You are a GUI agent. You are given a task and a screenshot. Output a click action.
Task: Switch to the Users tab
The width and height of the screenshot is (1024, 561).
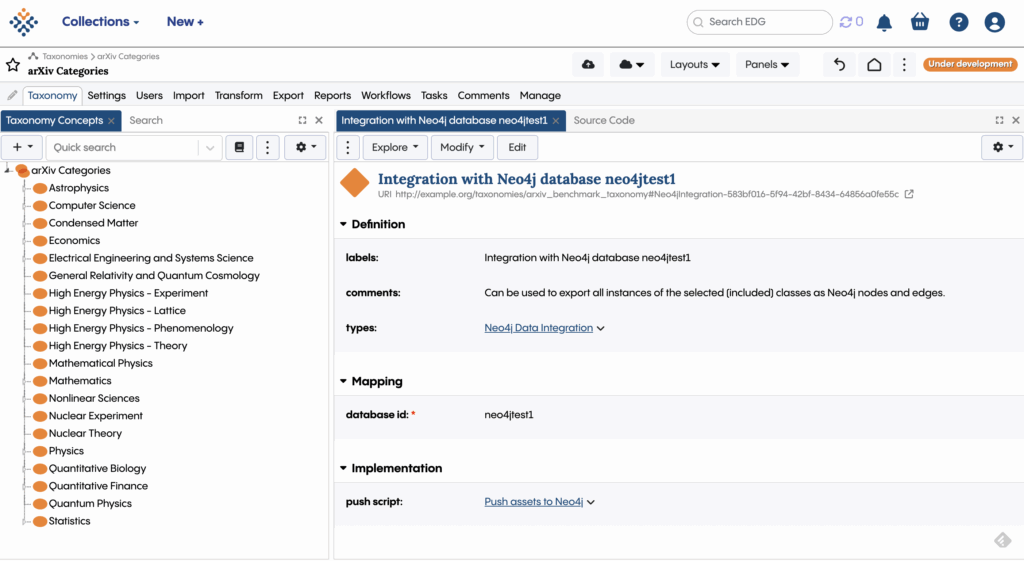[149, 95]
